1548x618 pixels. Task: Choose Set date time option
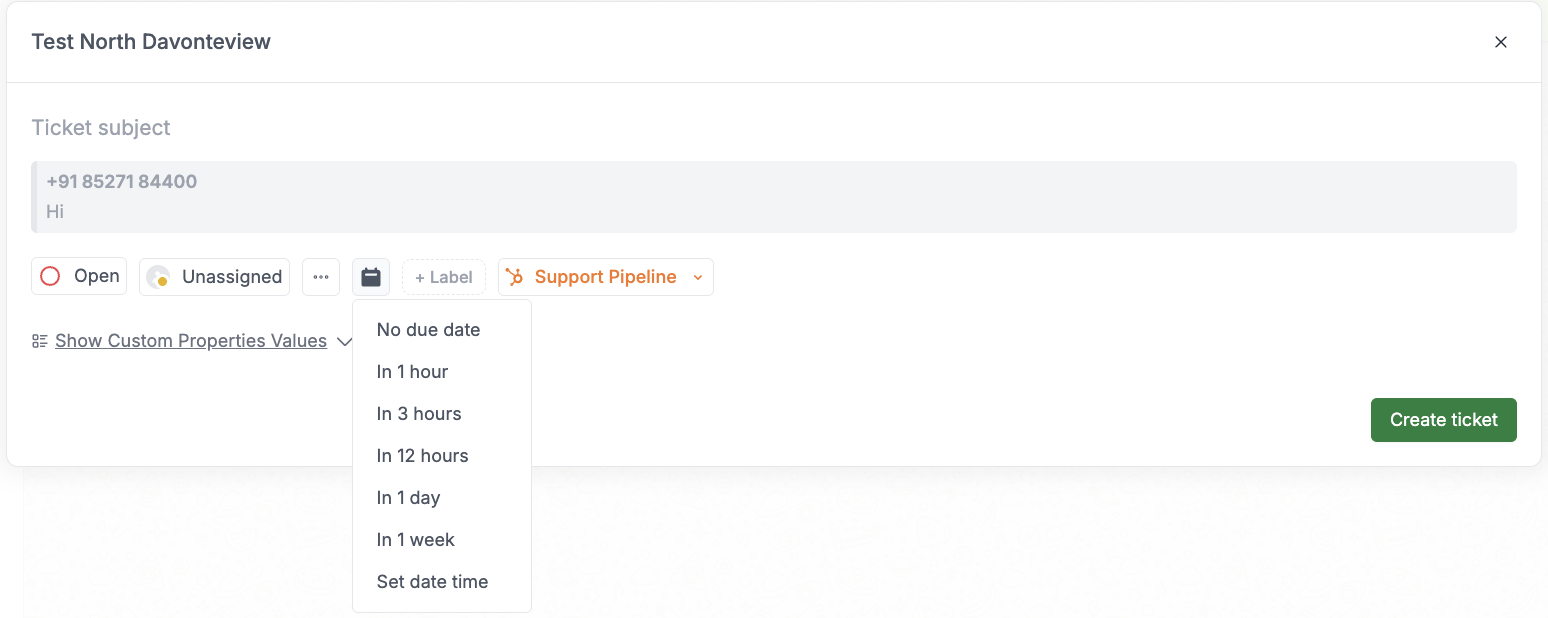[x=432, y=581]
